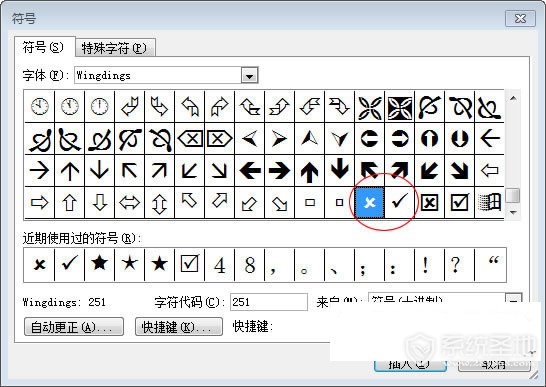Close the 符号 dialog
This screenshot has height=387, width=546.
point(520,18)
